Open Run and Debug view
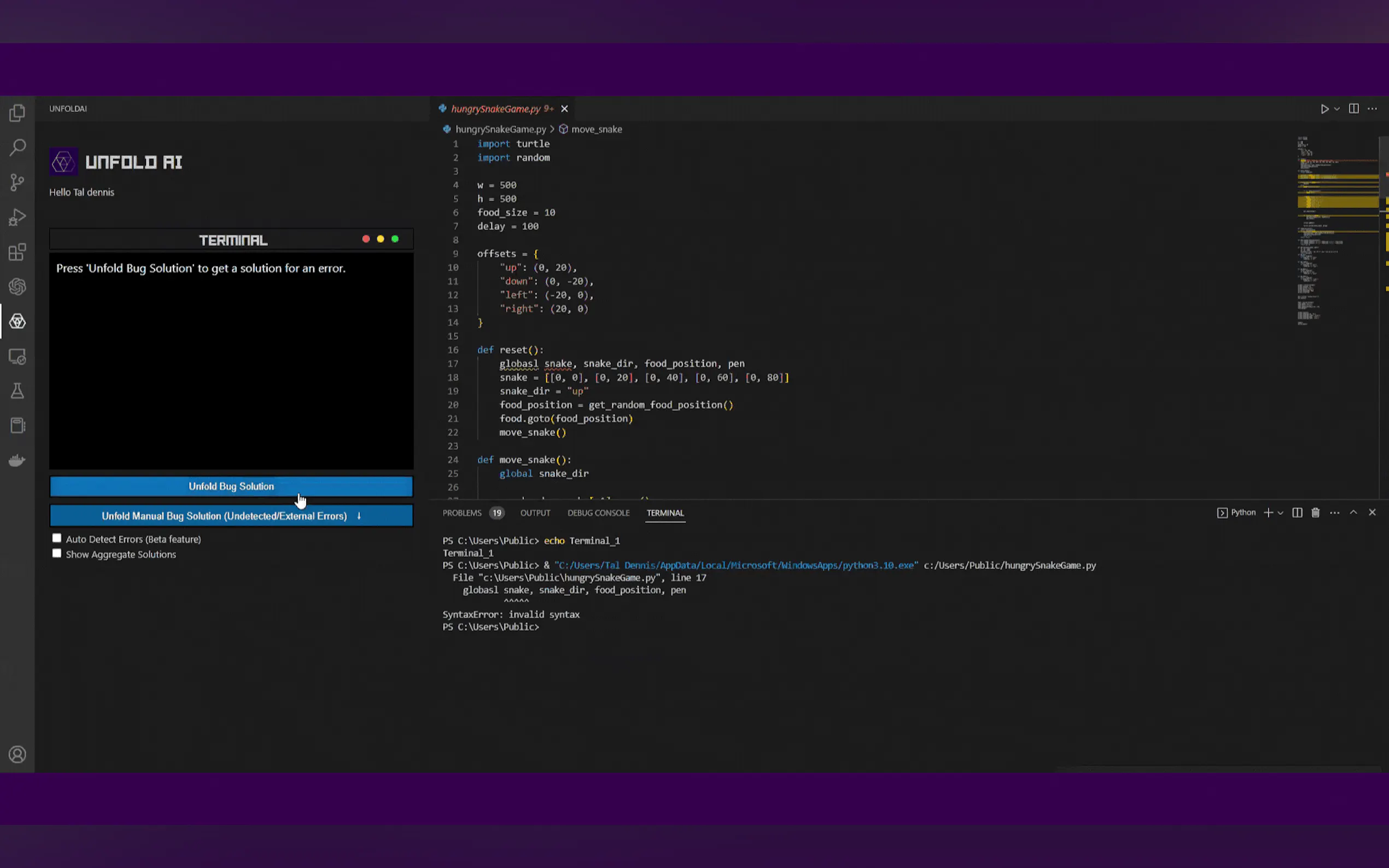The height and width of the screenshot is (868, 1389). [17, 217]
